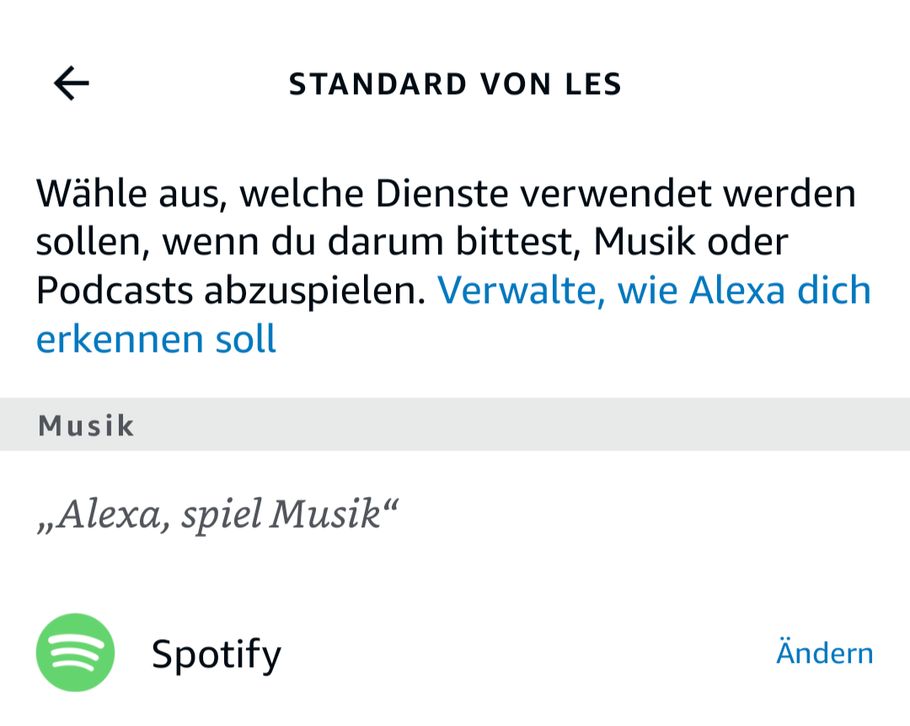Click the green Spotify logo

click(x=75, y=653)
